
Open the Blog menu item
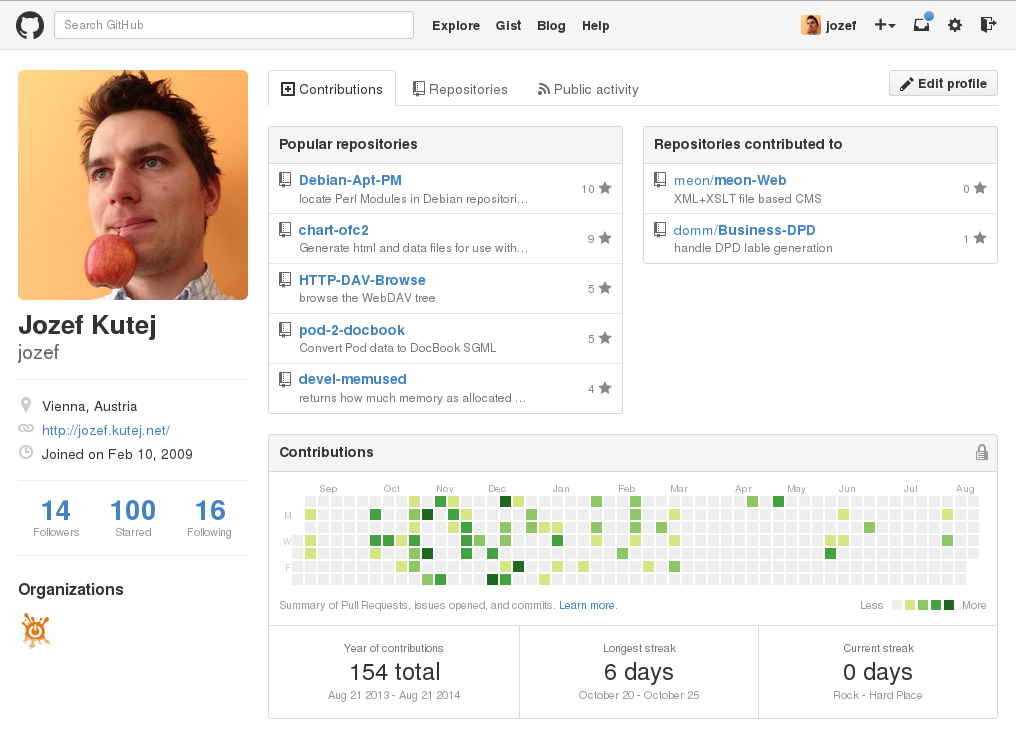click(551, 26)
